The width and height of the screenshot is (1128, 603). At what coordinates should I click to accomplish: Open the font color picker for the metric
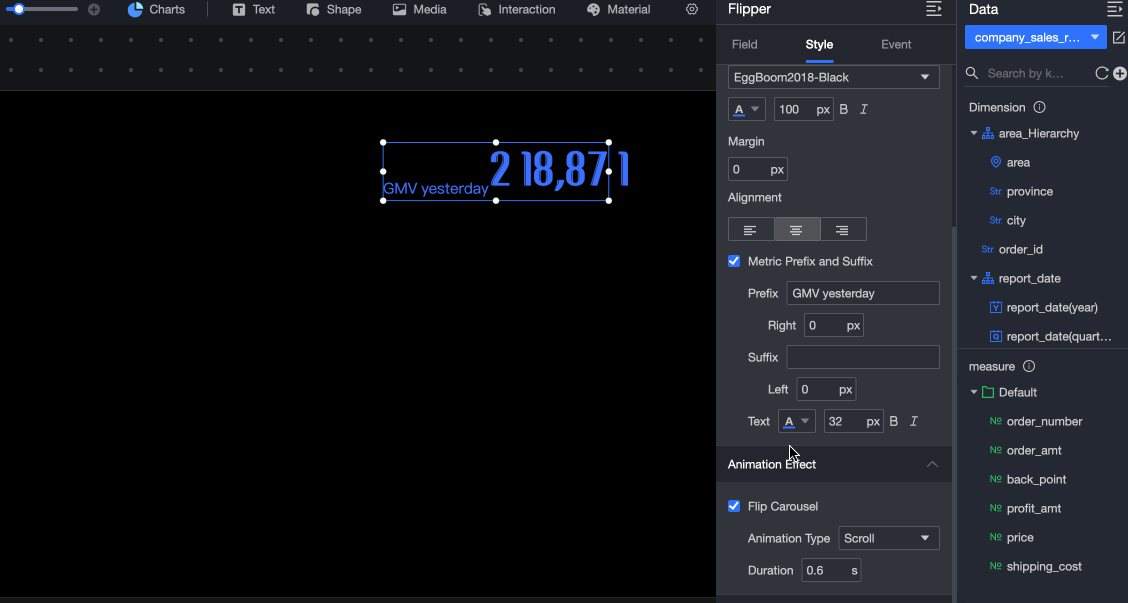[x=747, y=109]
